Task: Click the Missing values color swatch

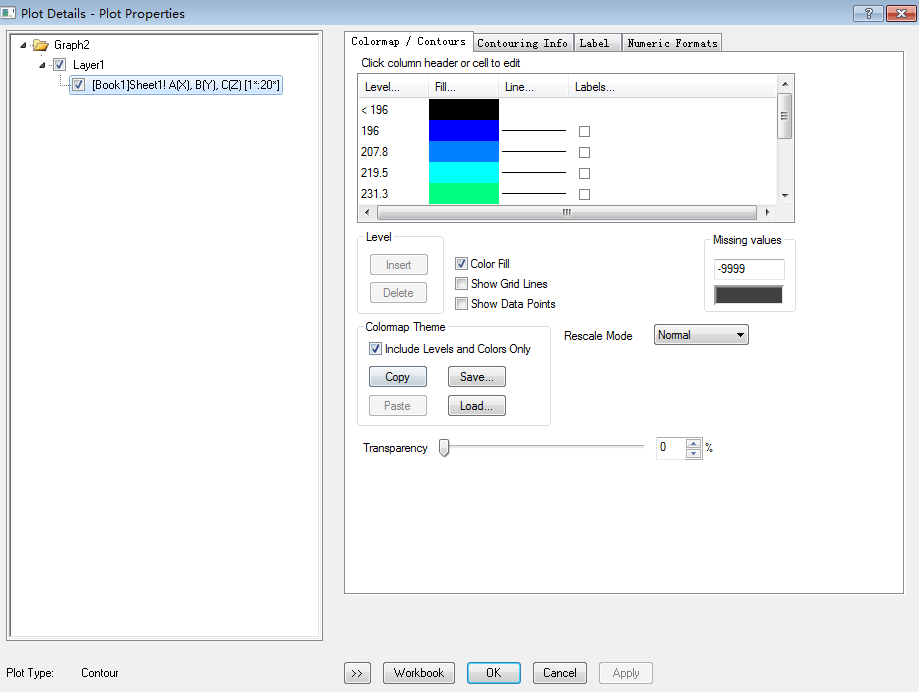Action: (748, 295)
